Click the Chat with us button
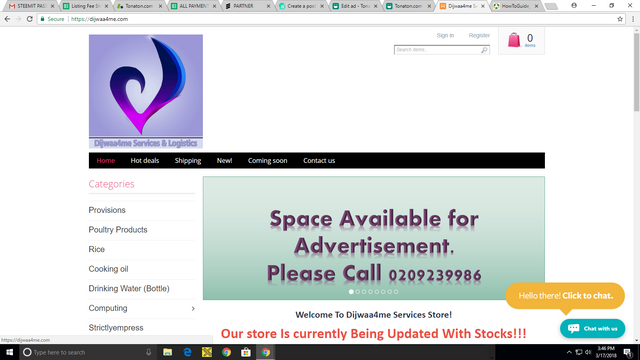This screenshot has height=360, width=640. pos(592,329)
